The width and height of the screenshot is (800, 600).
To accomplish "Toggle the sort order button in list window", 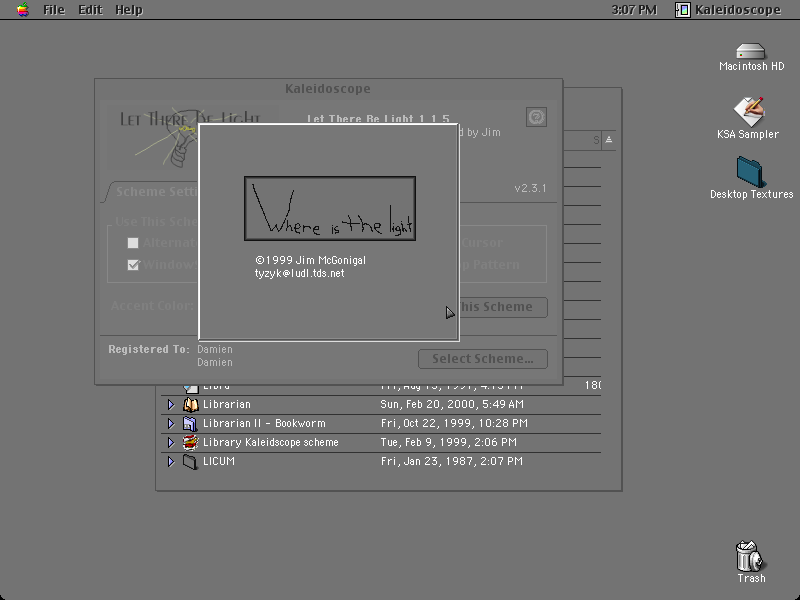I will 609,140.
